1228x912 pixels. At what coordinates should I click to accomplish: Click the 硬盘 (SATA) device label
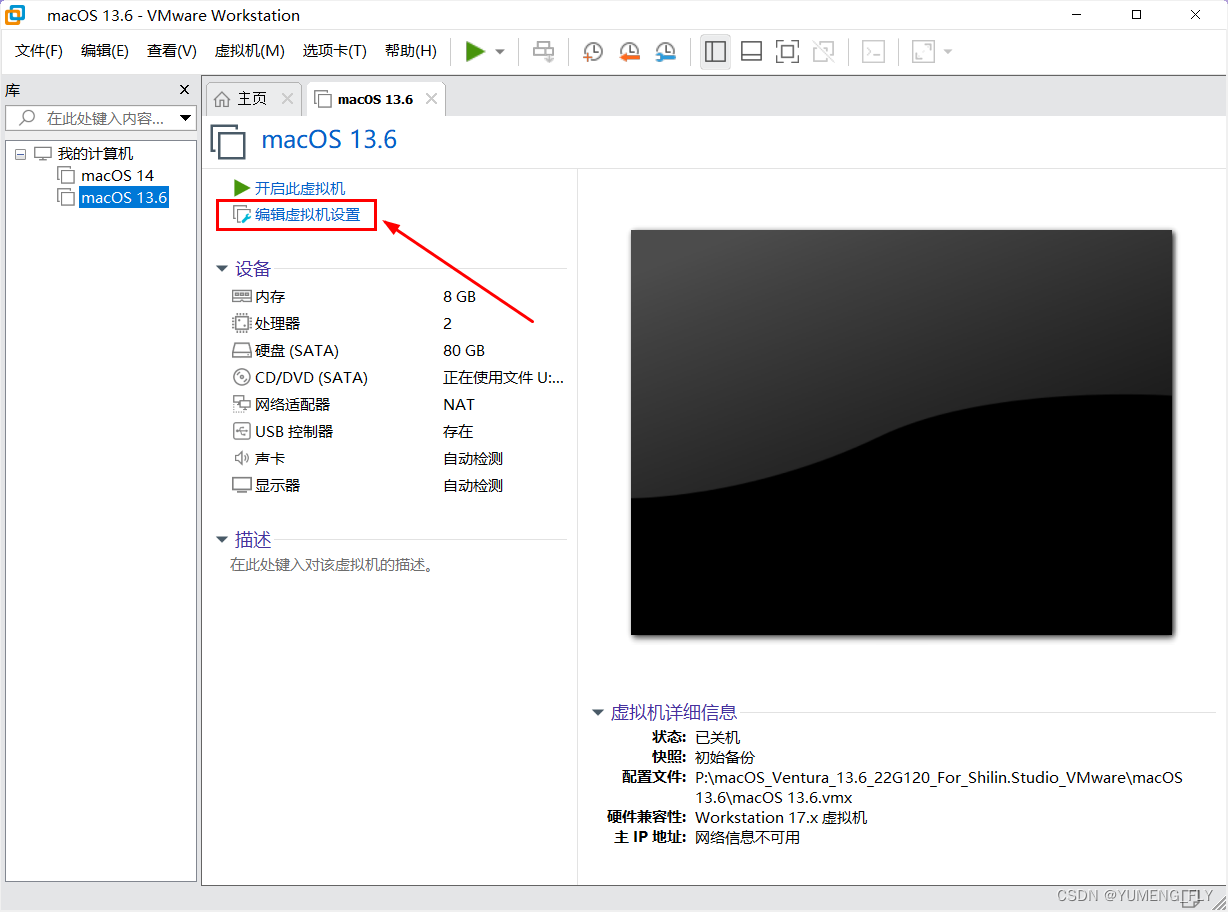coord(297,351)
